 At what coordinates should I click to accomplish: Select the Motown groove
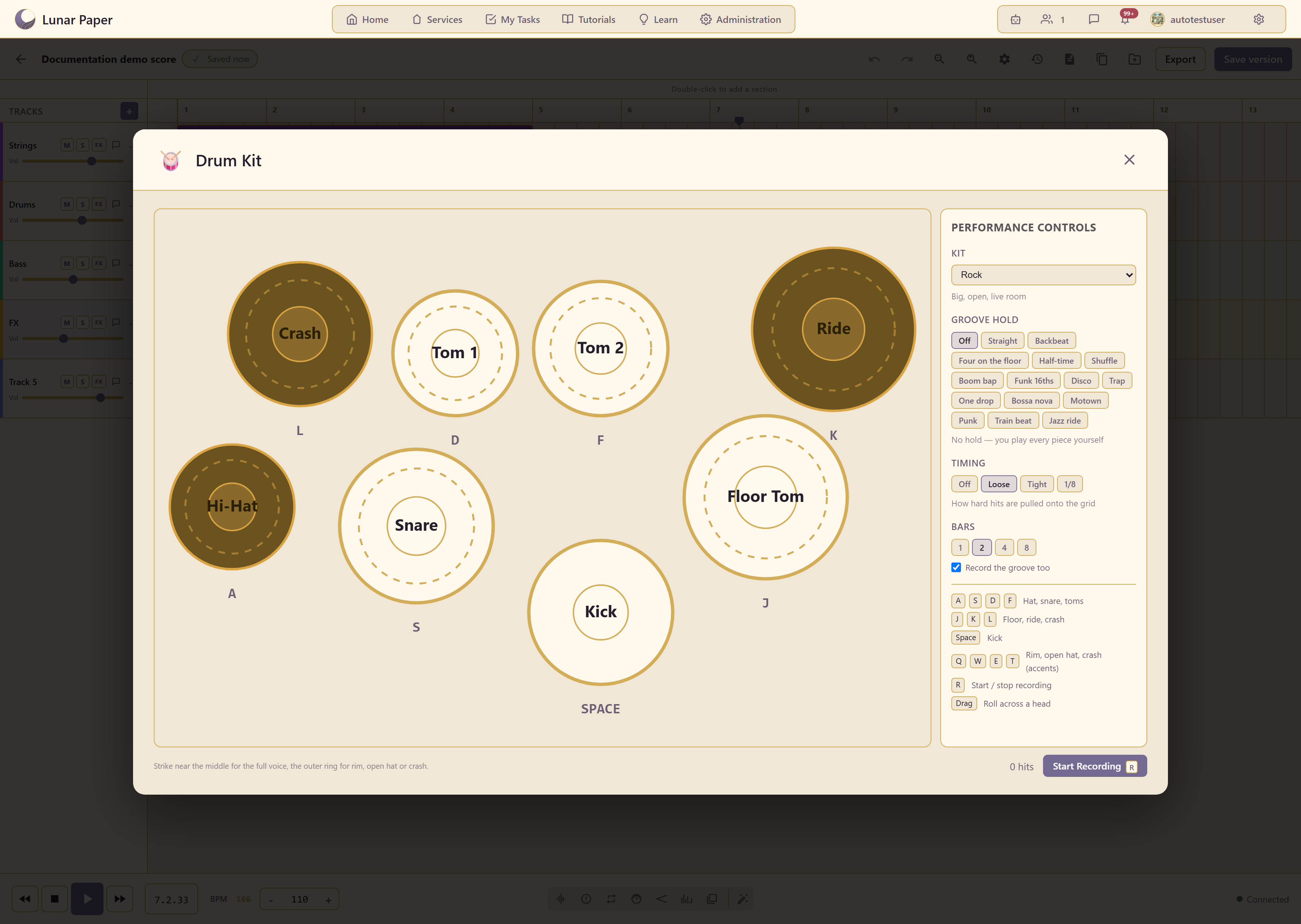tap(1086, 401)
